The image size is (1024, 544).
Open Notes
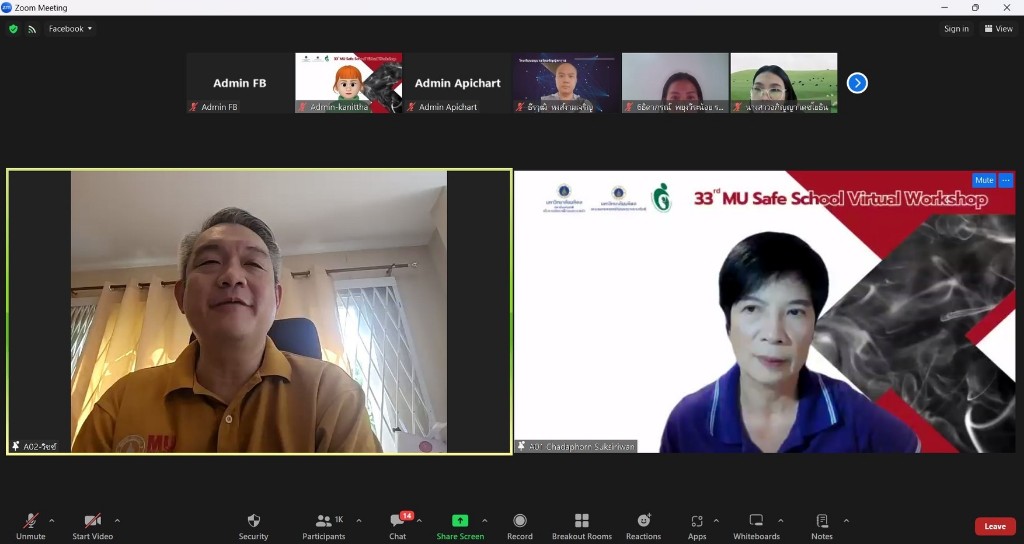(x=822, y=526)
